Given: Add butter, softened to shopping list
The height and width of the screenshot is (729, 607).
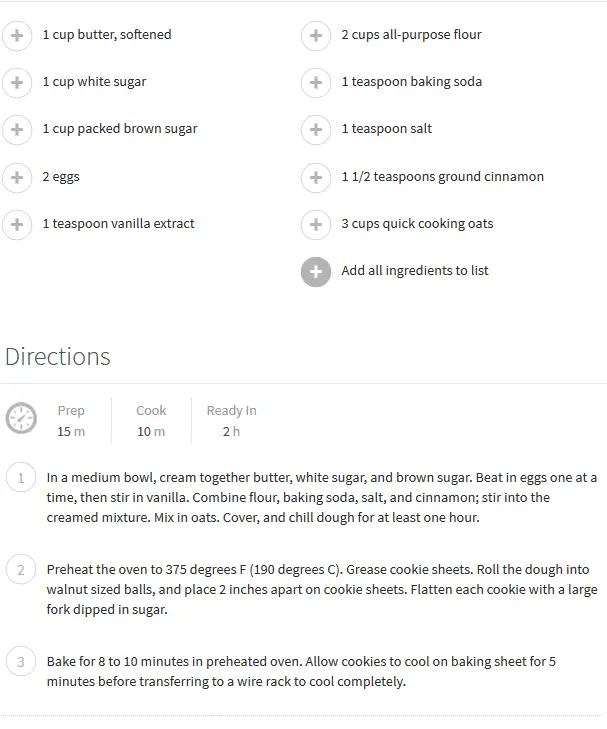Looking at the screenshot, I should click(x=16, y=36).
